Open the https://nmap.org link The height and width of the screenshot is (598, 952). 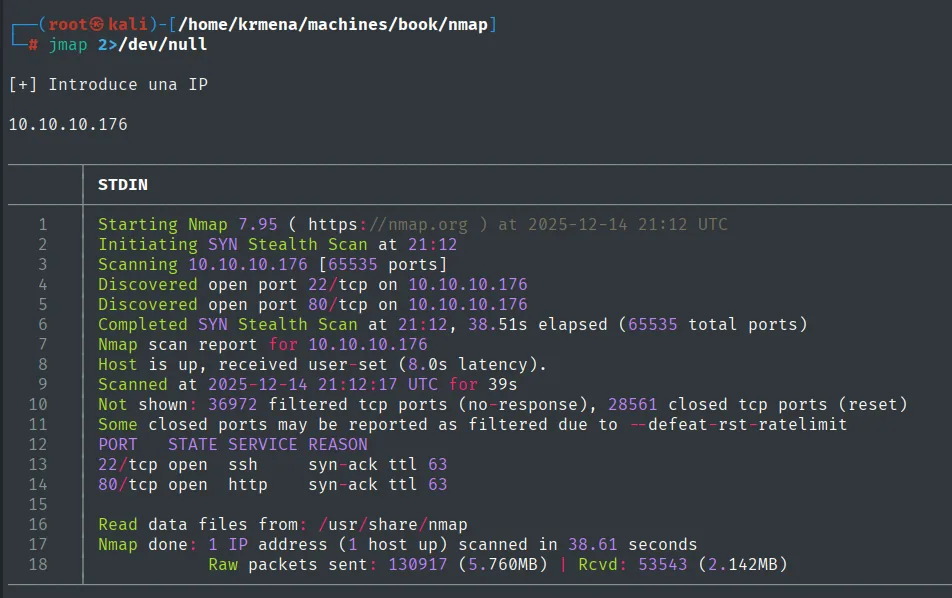pos(388,225)
